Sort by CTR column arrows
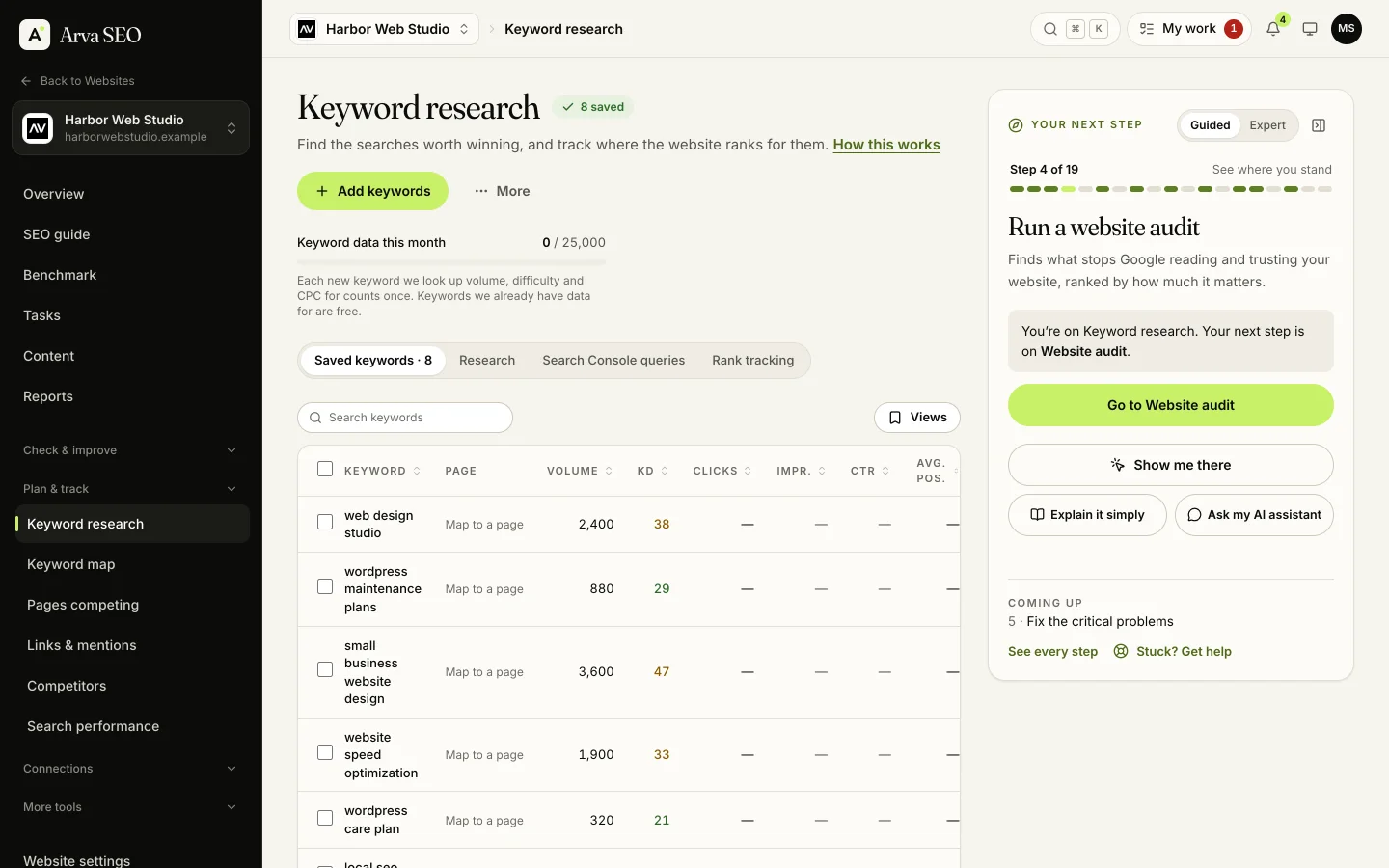1389x868 pixels. coord(885,471)
